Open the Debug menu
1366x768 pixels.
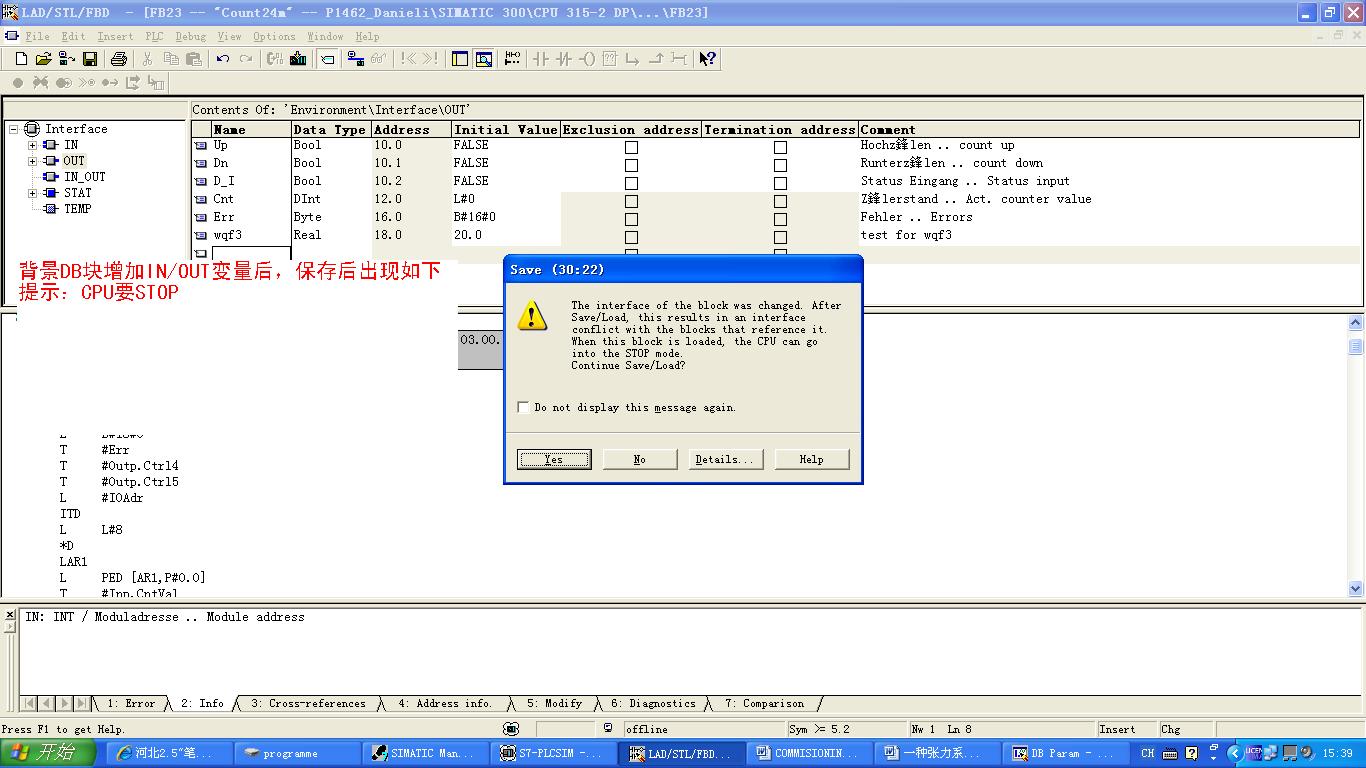tap(191, 36)
